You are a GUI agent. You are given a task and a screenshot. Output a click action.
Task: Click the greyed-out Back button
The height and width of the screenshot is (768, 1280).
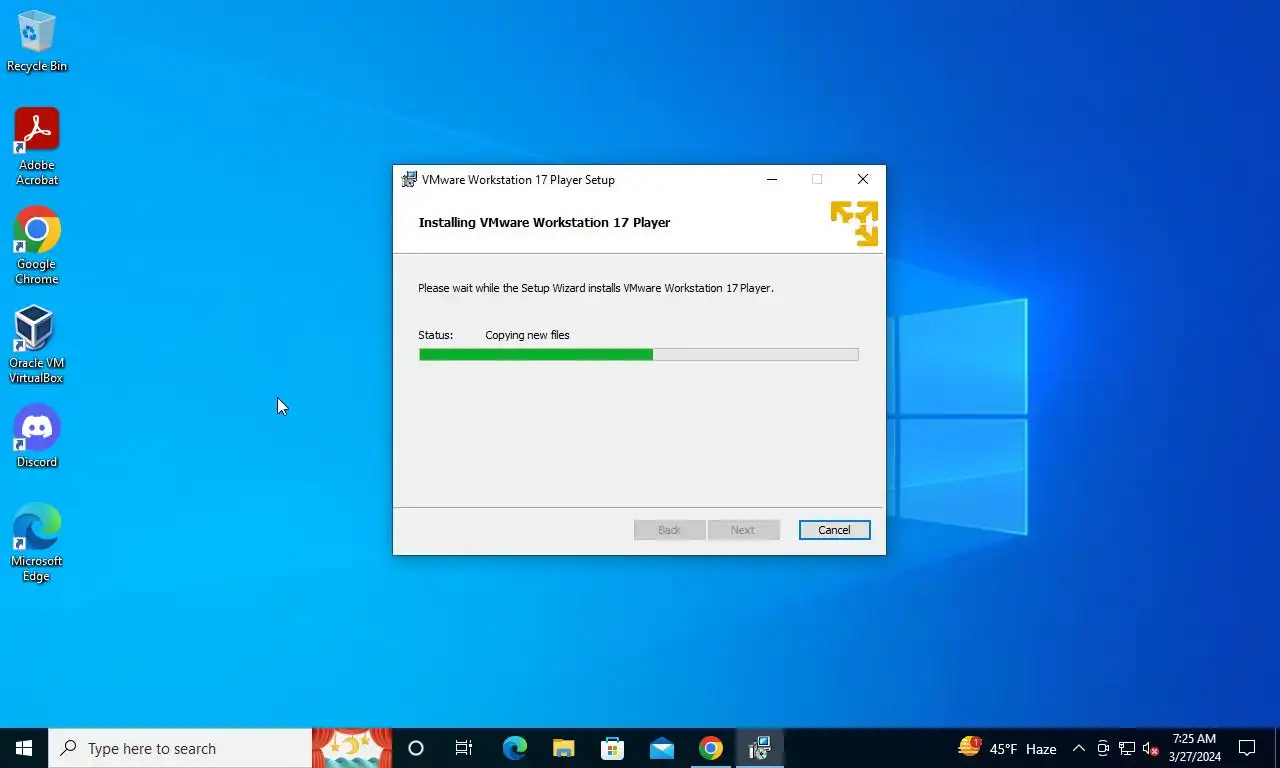[669, 530]
